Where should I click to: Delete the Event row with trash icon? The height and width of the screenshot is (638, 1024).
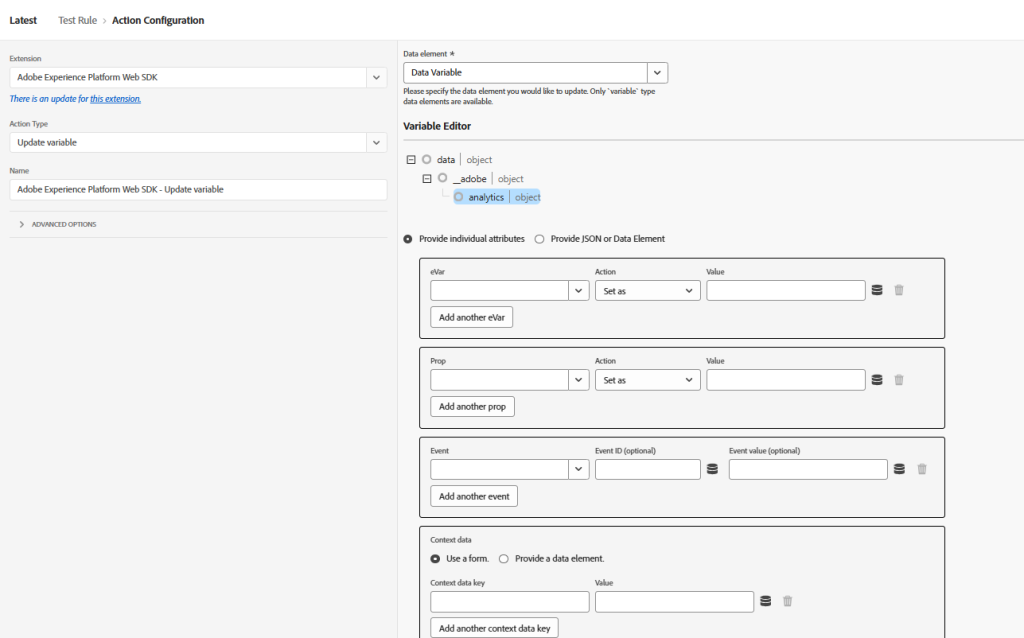coord(921,469)
